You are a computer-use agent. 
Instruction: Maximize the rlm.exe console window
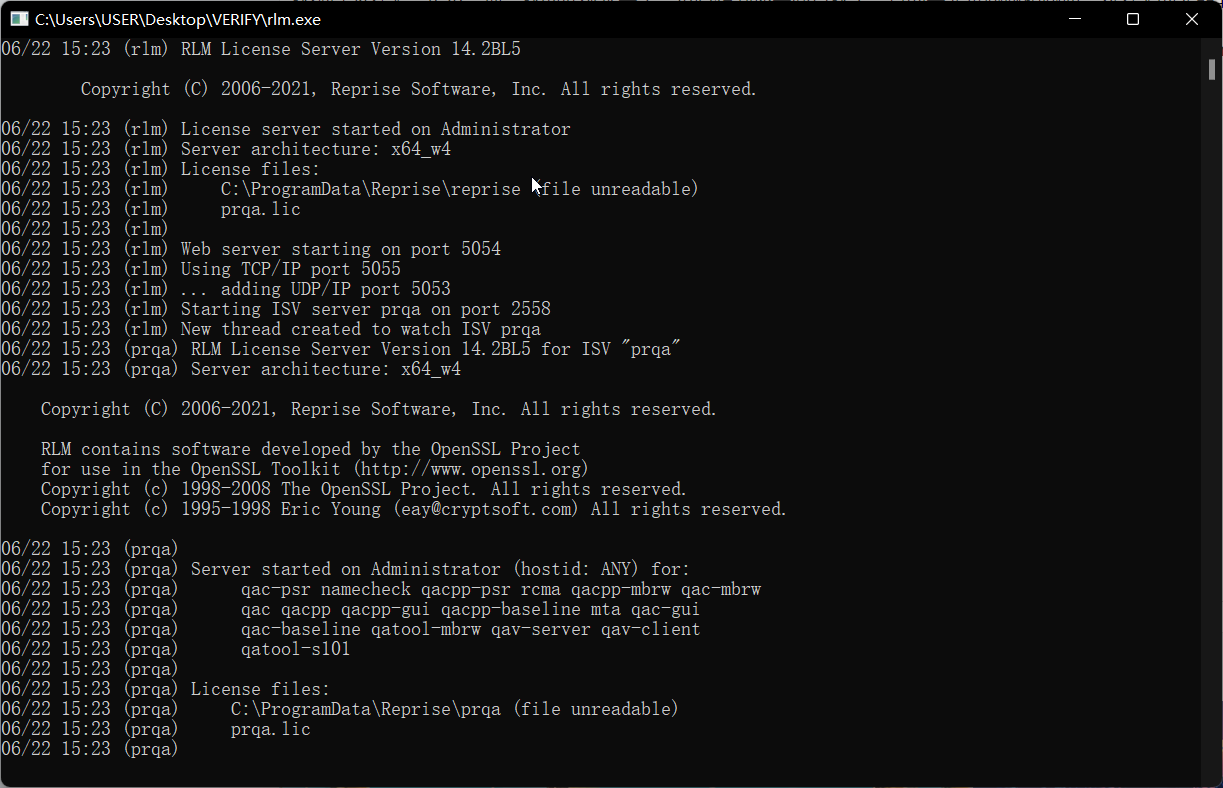1133,19
